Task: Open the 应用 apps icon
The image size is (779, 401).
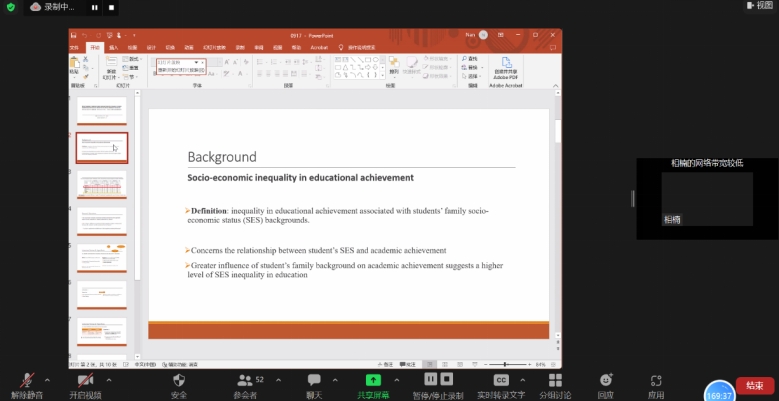Action: pos(656,381)
